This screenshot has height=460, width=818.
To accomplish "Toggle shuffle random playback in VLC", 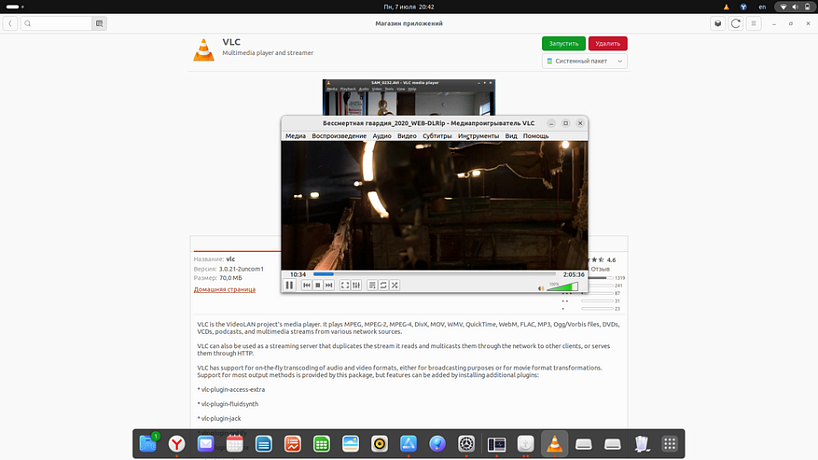I will click(x=395, y=285).
